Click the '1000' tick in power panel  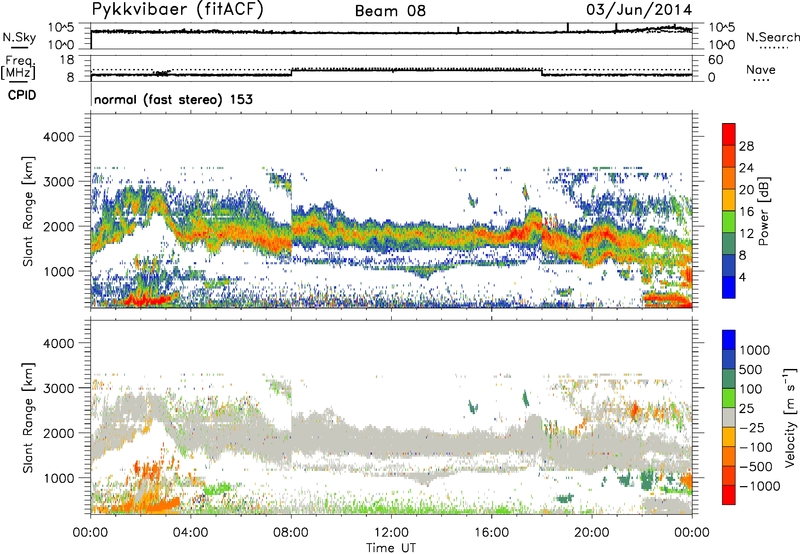[x=58, y=271]
